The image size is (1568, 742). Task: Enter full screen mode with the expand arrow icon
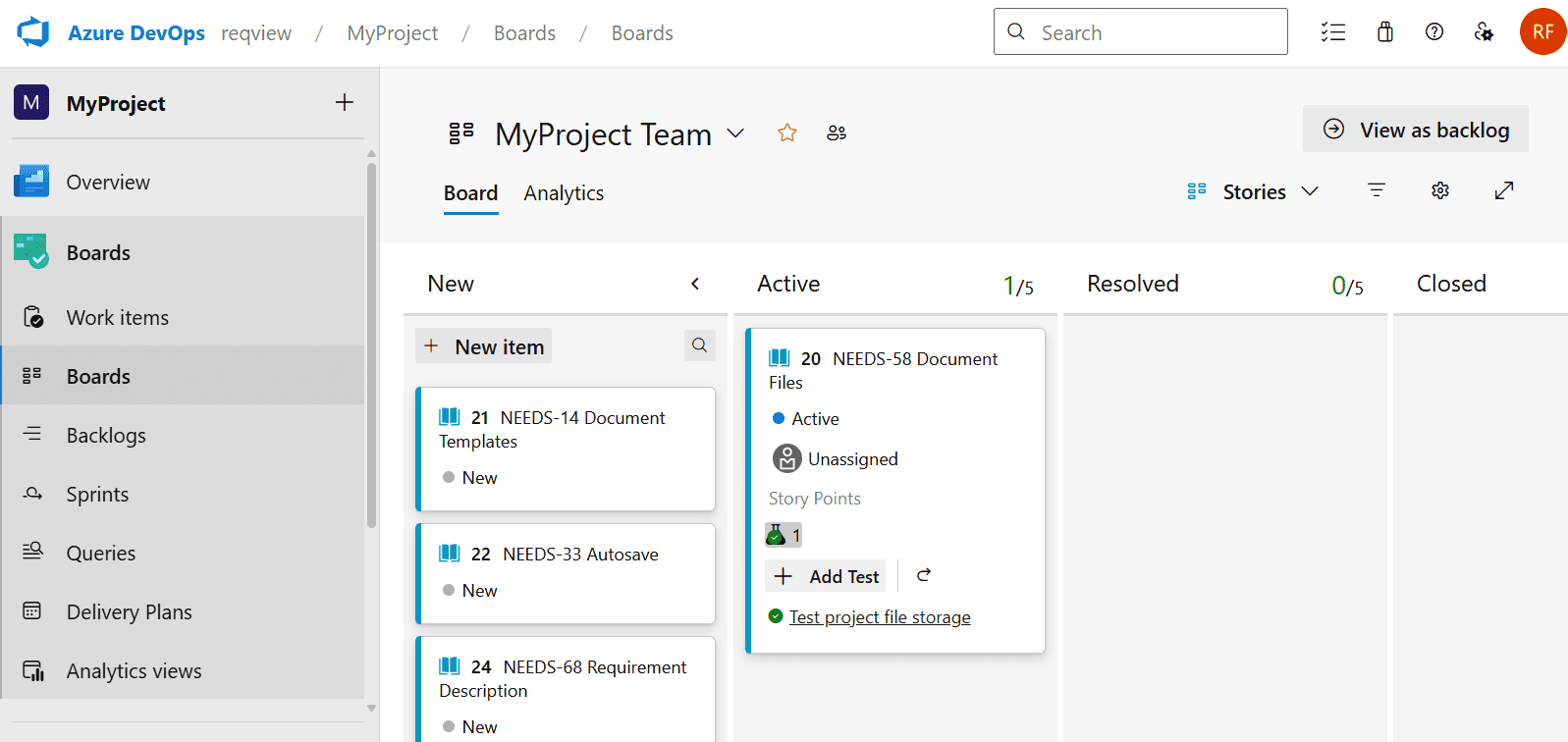pyautogui.click(x=1504, y=190)
